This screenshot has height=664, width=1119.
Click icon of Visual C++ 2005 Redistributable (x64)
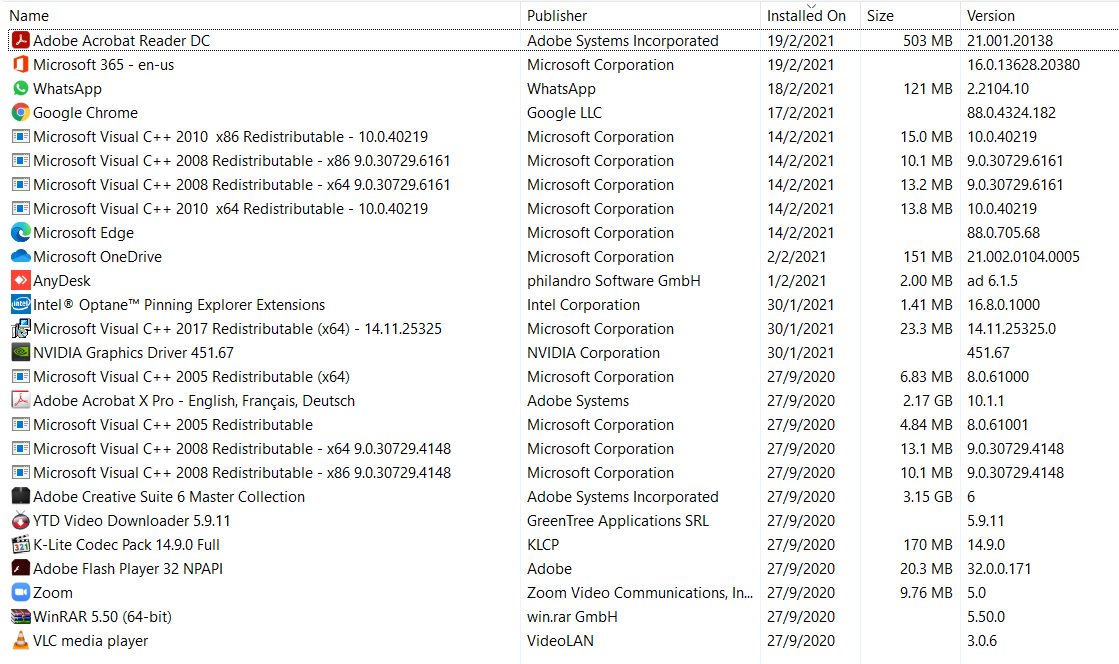(21, 376)
